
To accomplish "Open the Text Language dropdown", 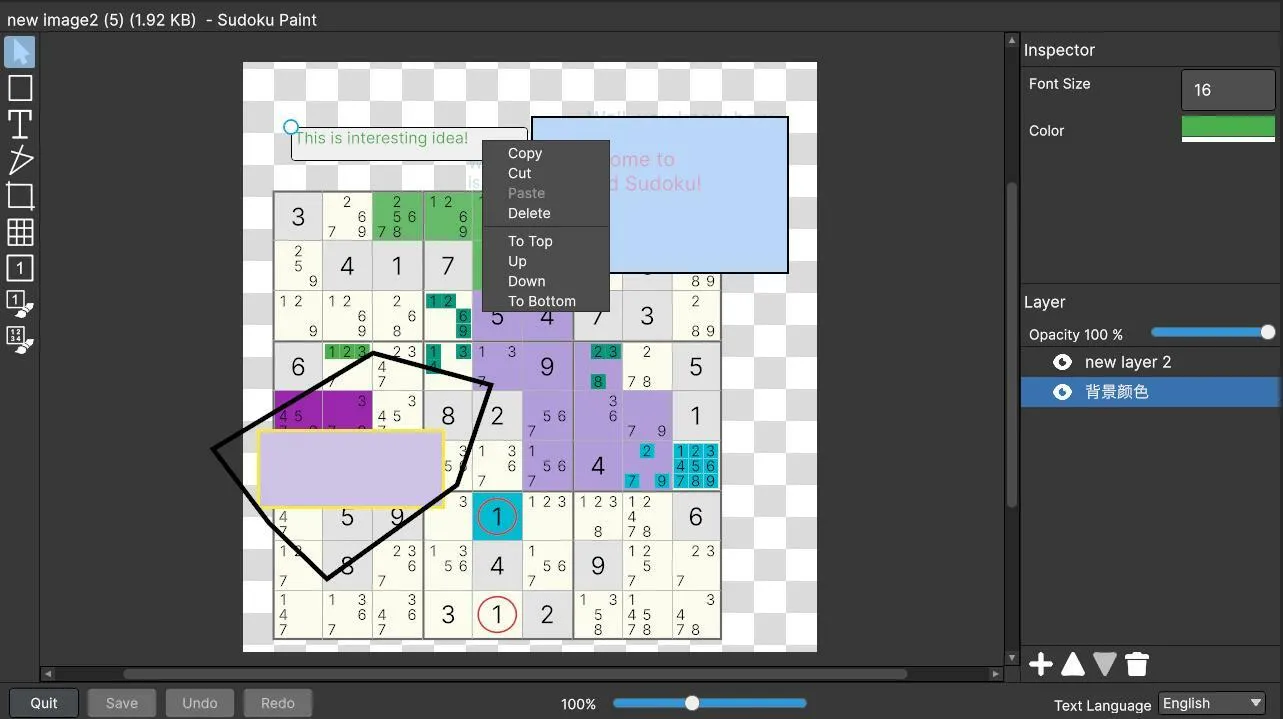I will pos(1212,704).
